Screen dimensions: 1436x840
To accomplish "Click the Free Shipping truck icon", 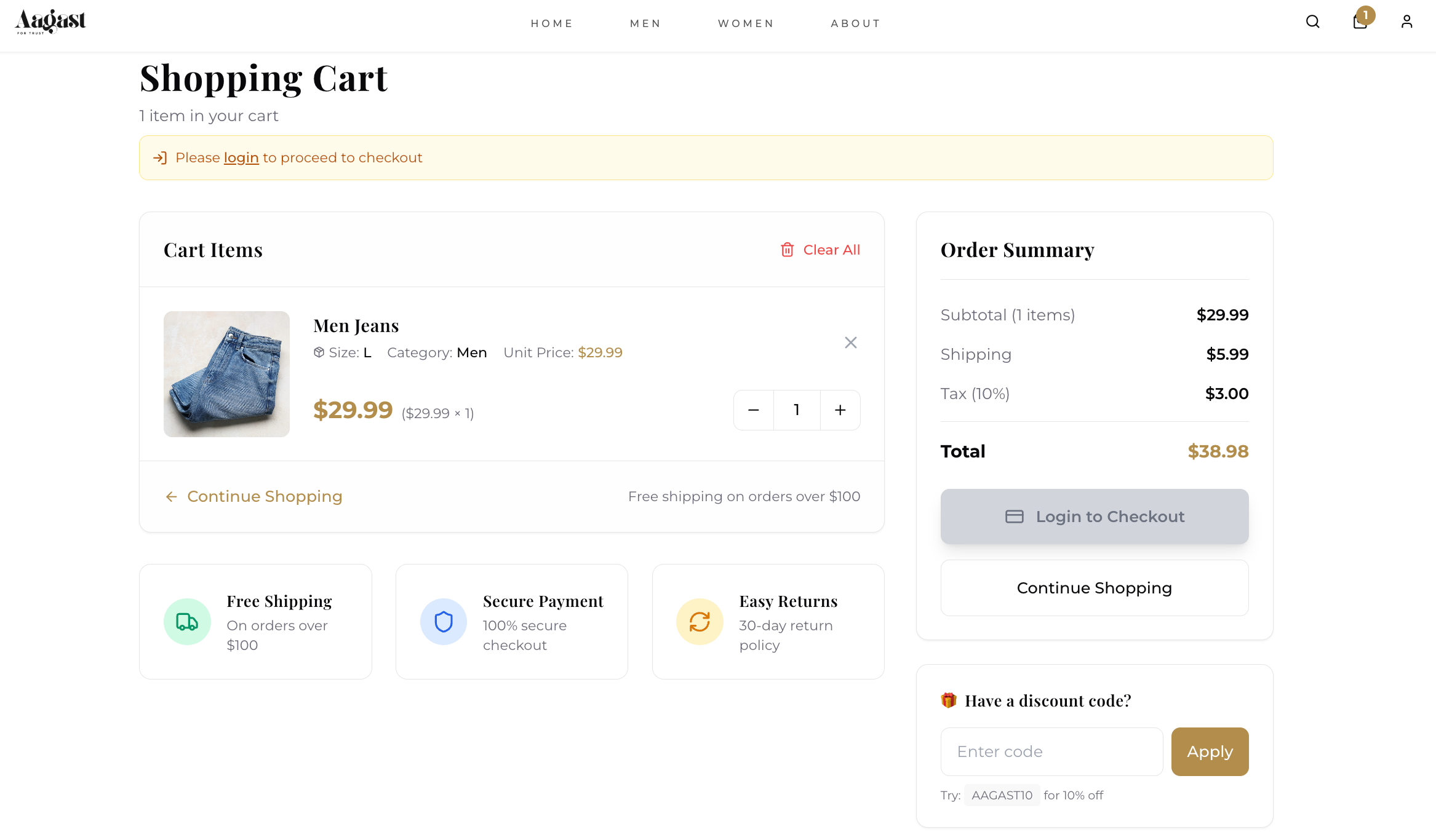I will (x=187, y=622).
